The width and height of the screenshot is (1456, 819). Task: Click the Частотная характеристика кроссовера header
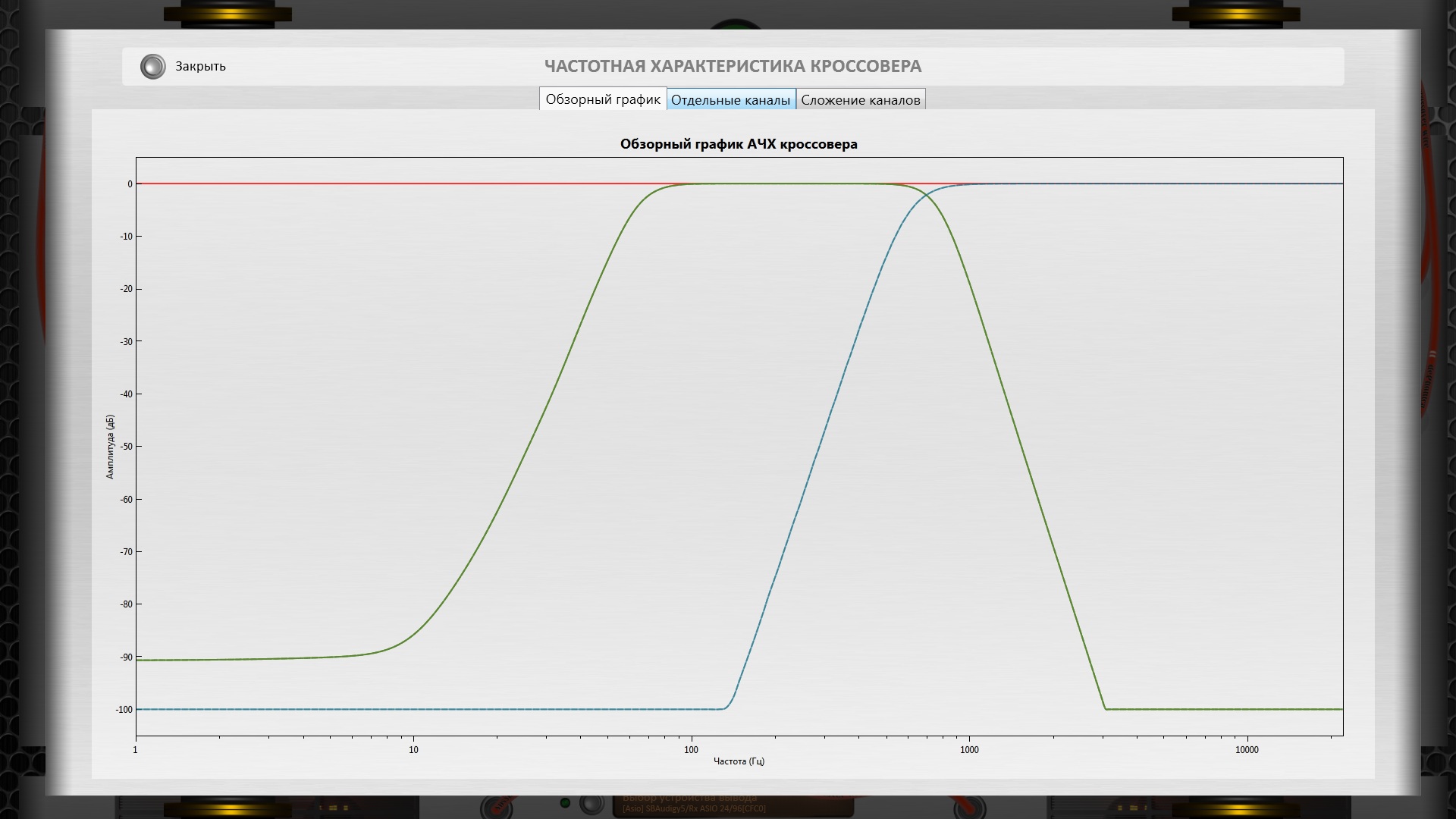pyautogui.click(x=733, y=67)
